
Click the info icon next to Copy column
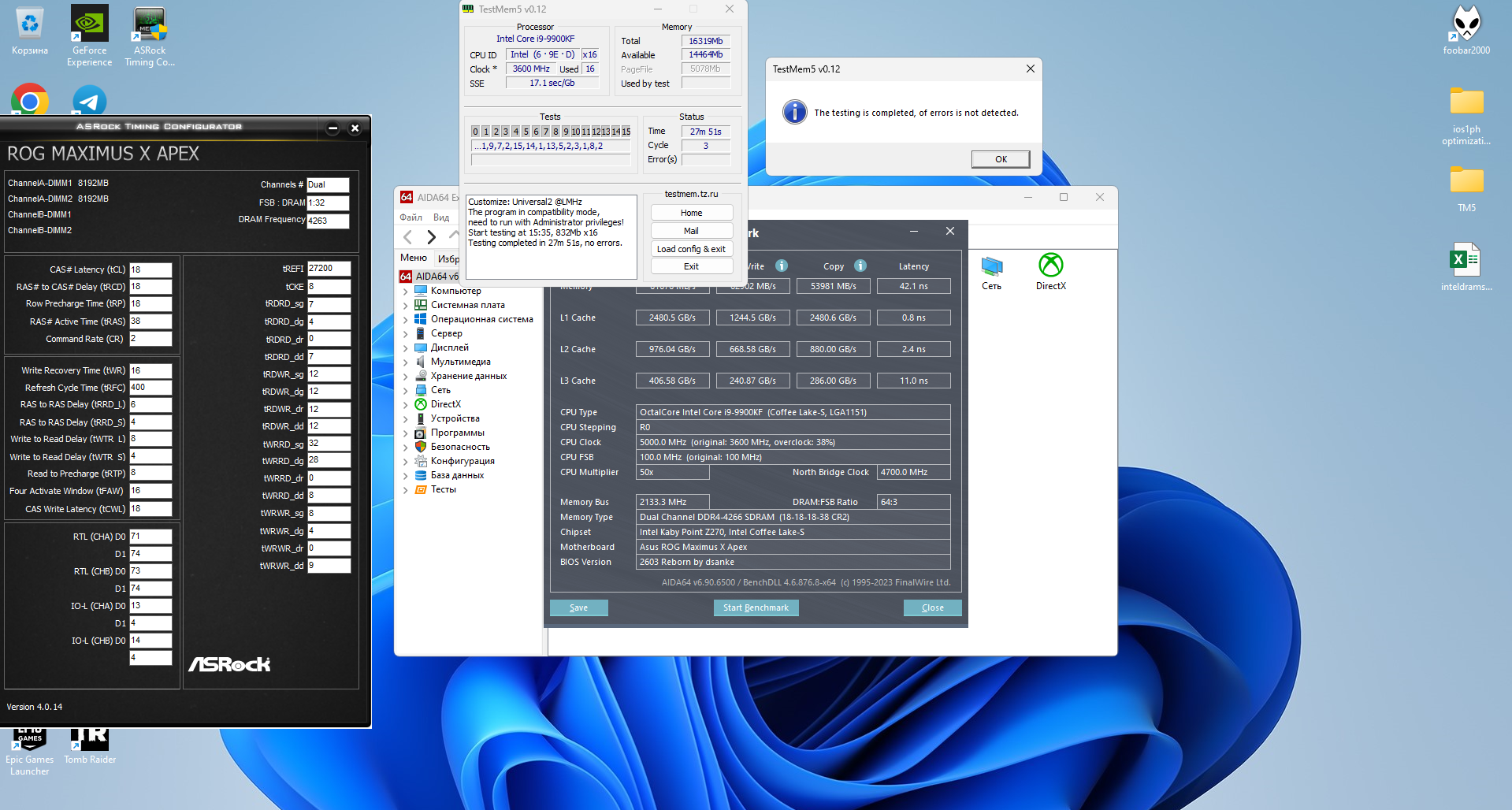tap(860, 266)
